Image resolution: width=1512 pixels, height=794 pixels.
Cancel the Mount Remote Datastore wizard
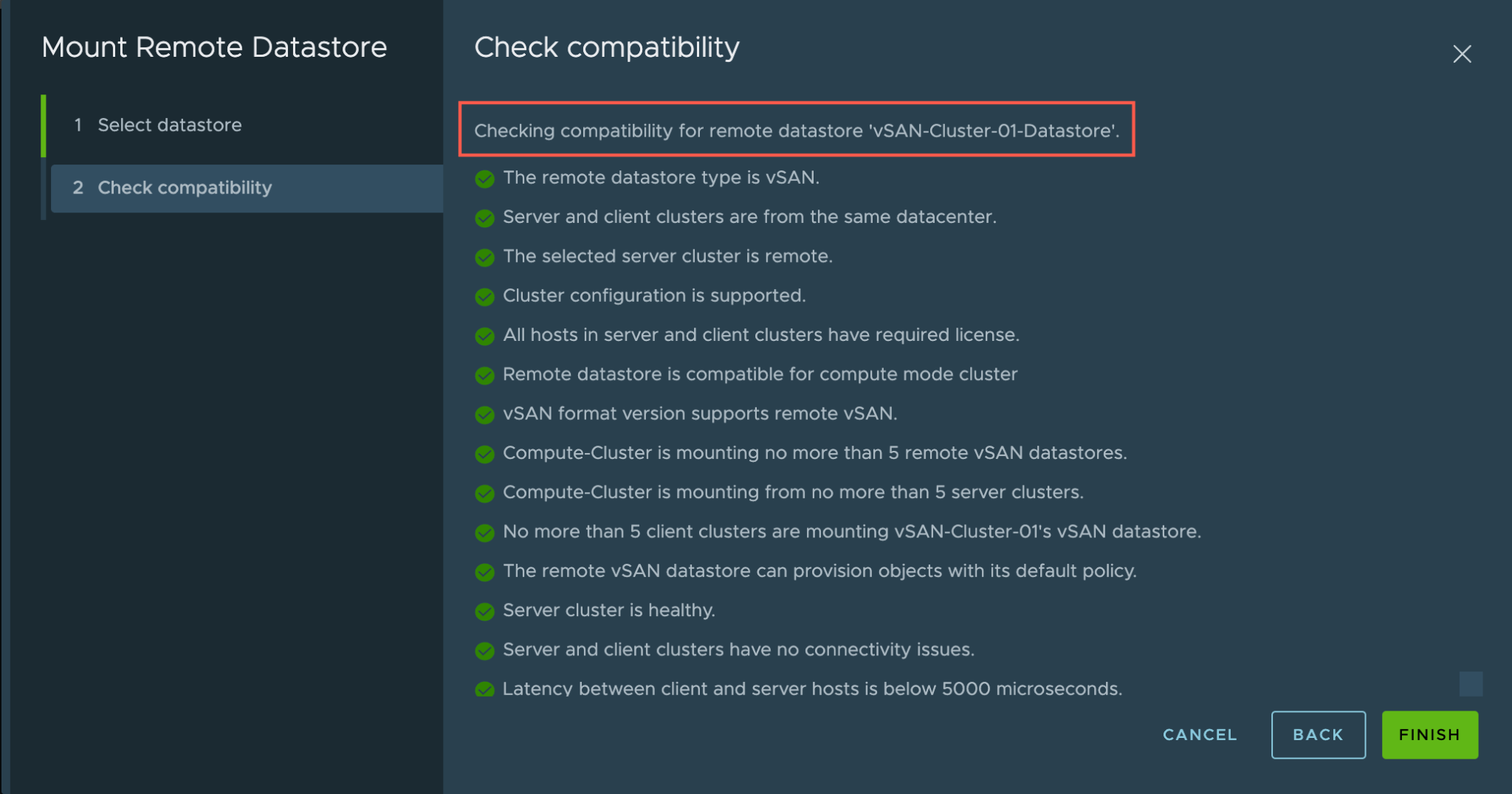pos(1200,734)
